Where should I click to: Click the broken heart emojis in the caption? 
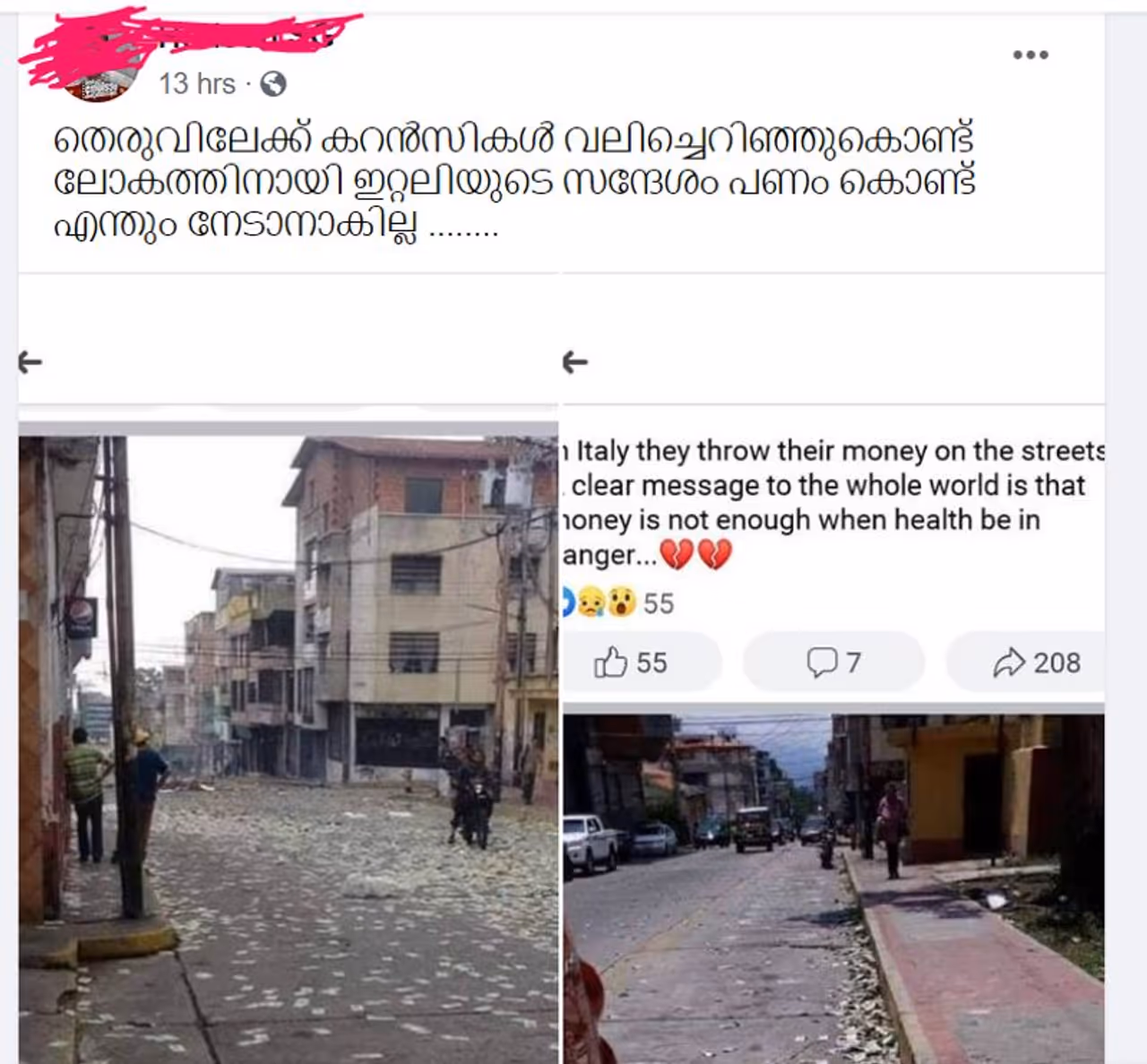coord(695,555)
